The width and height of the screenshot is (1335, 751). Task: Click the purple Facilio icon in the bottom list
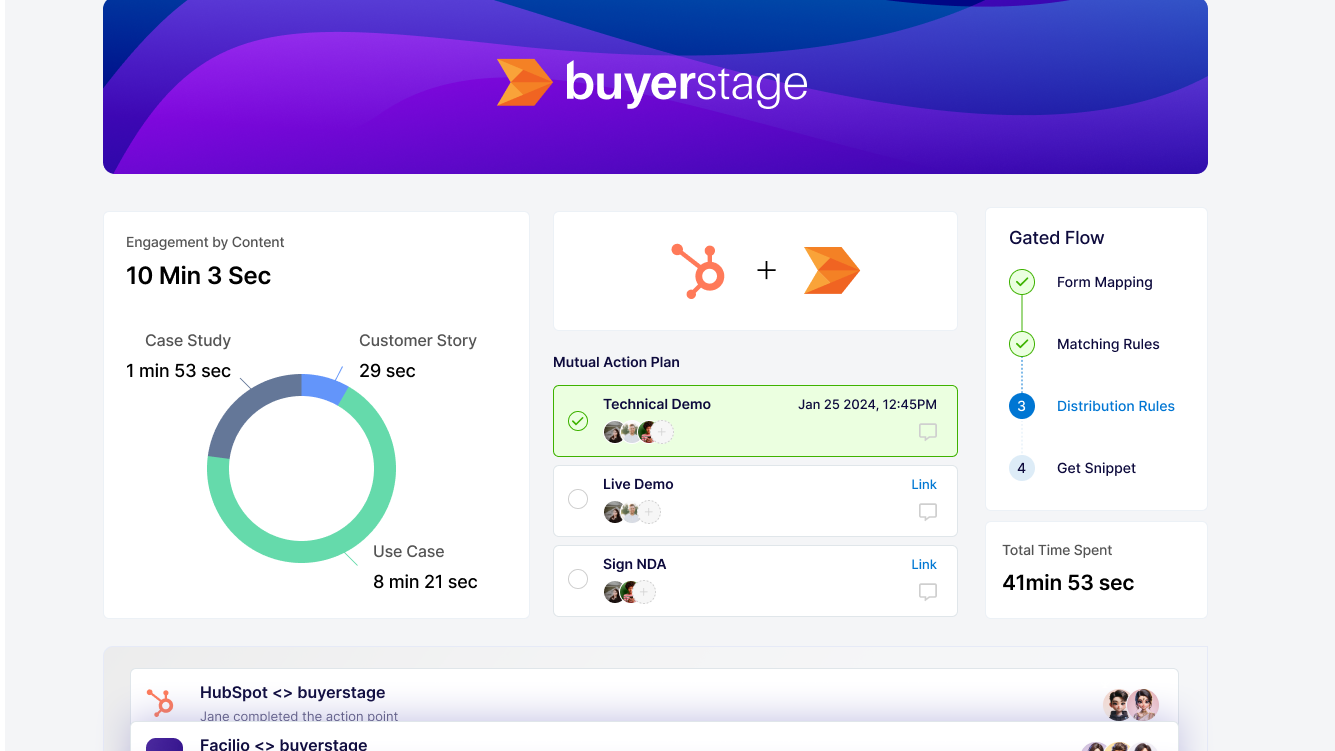coord(163,745)
